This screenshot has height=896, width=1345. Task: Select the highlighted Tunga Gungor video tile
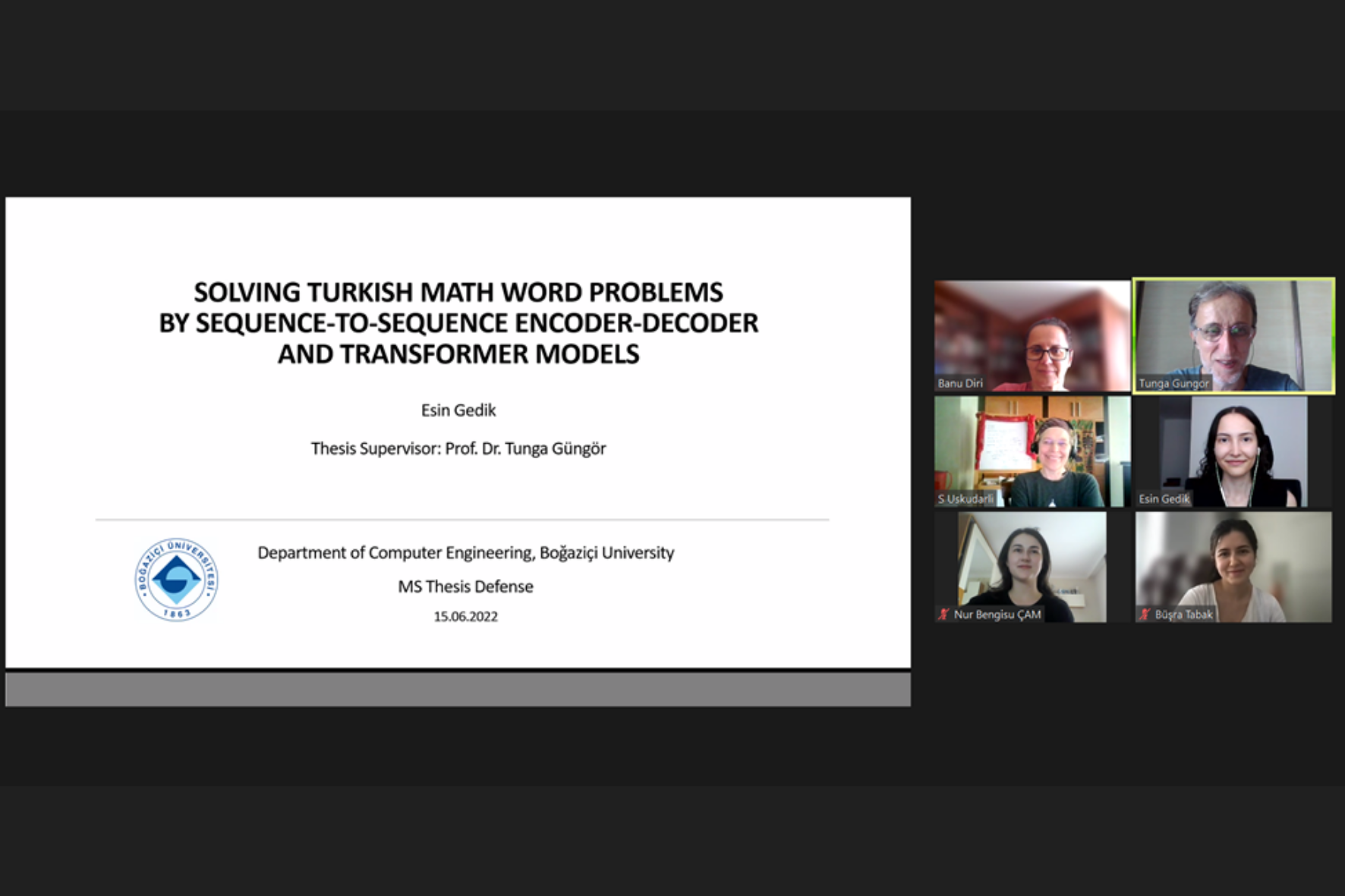point(1233,335)
